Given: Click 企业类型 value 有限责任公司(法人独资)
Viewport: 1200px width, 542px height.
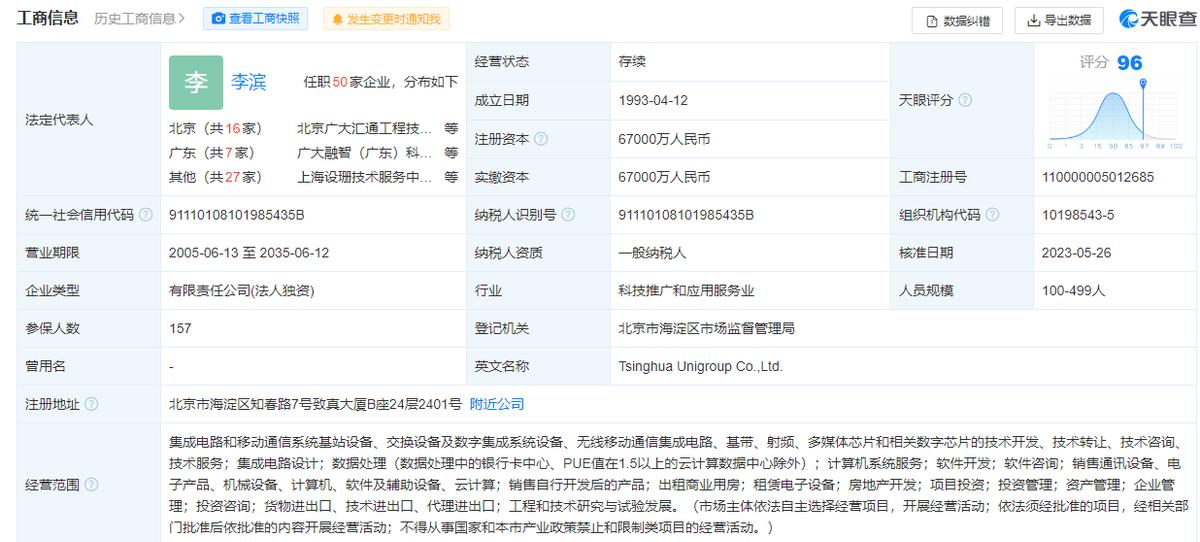Looking at the screenshot, I should pyautogui.click(x=241, y=291).
